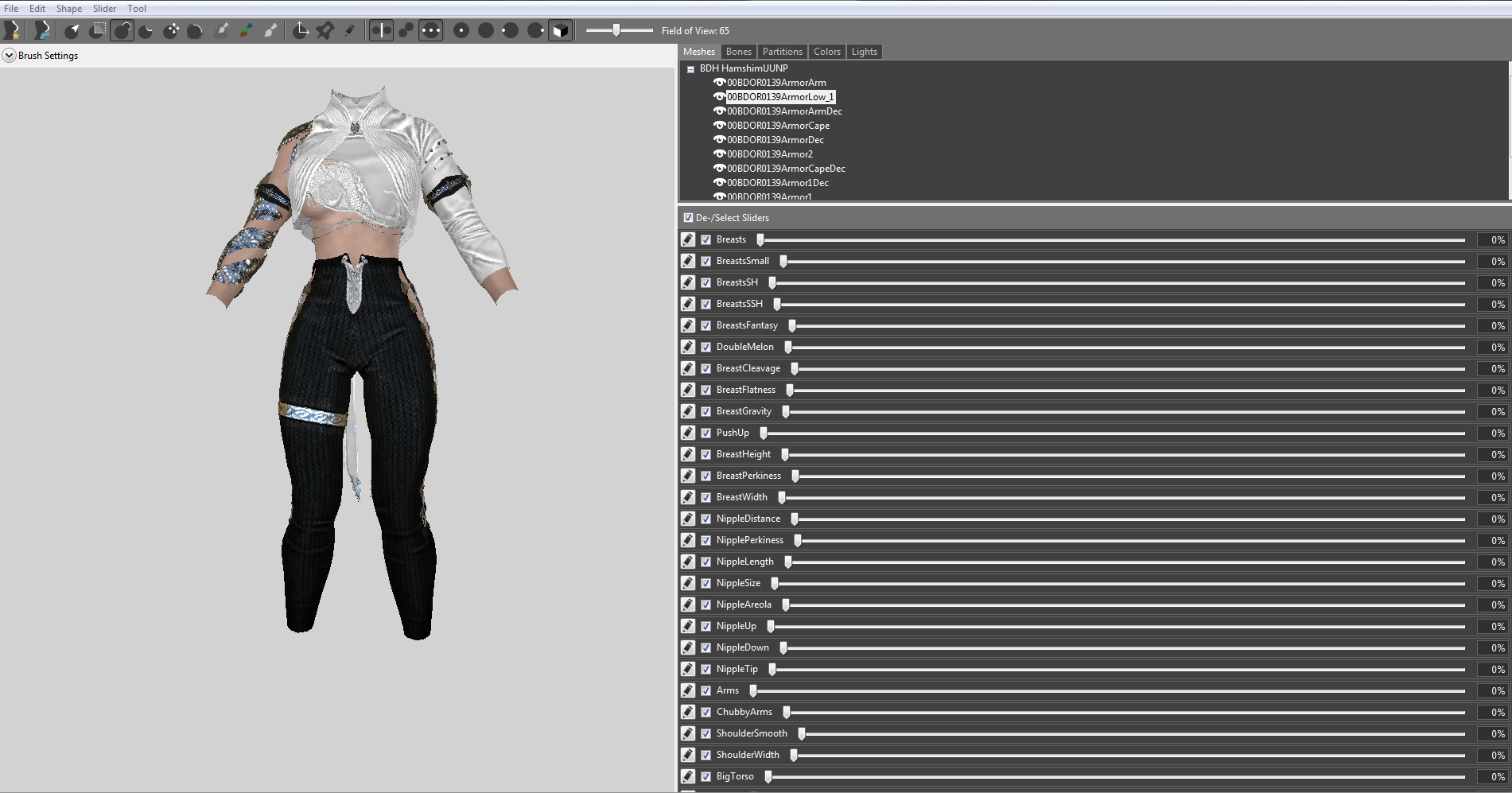The height and width of the screenshot is (793, 1512).
Task: Click the BreastsFantasy slider track
Action: tap(1126, 325)
